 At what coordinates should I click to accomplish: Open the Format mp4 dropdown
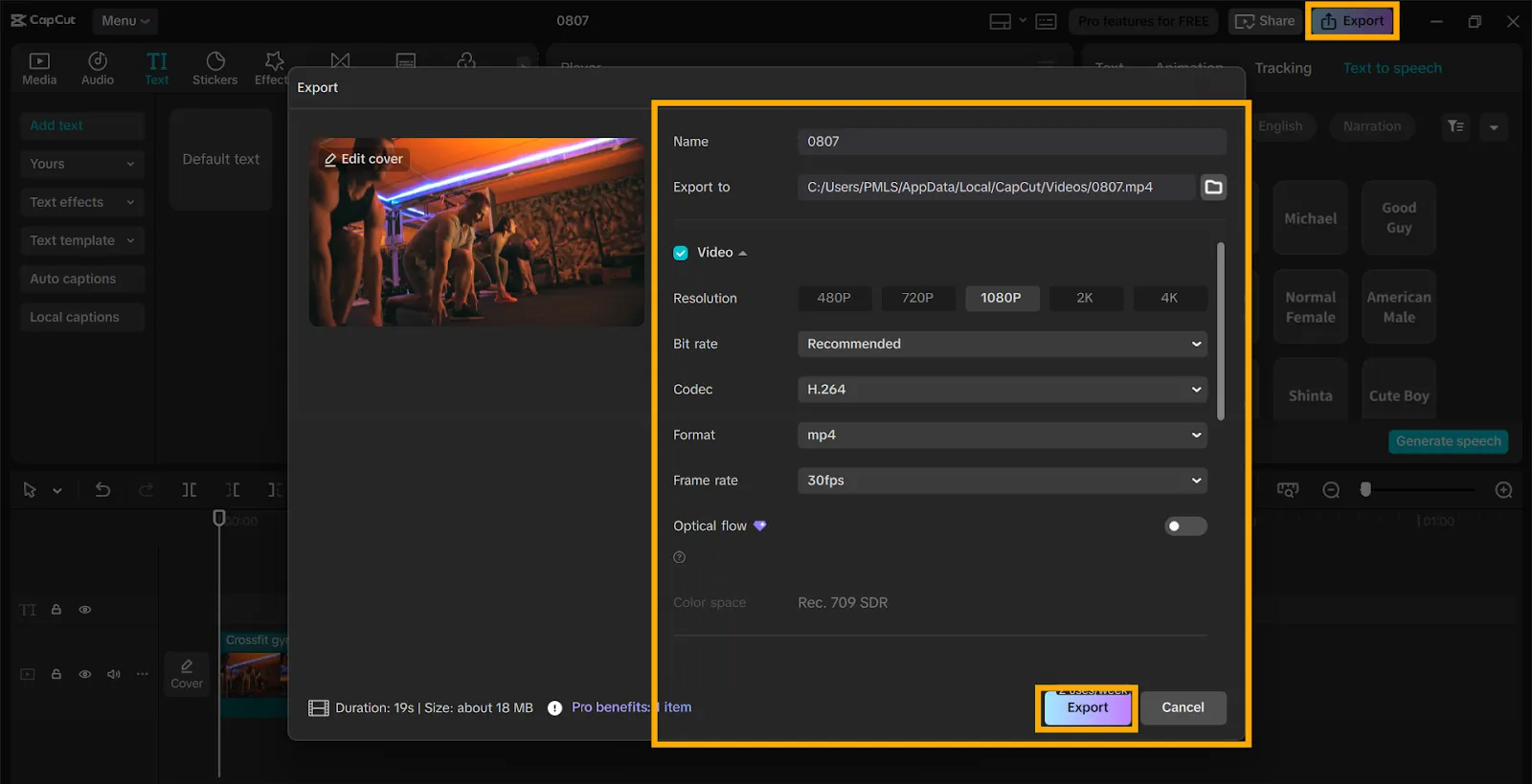tap(1003, 435)
